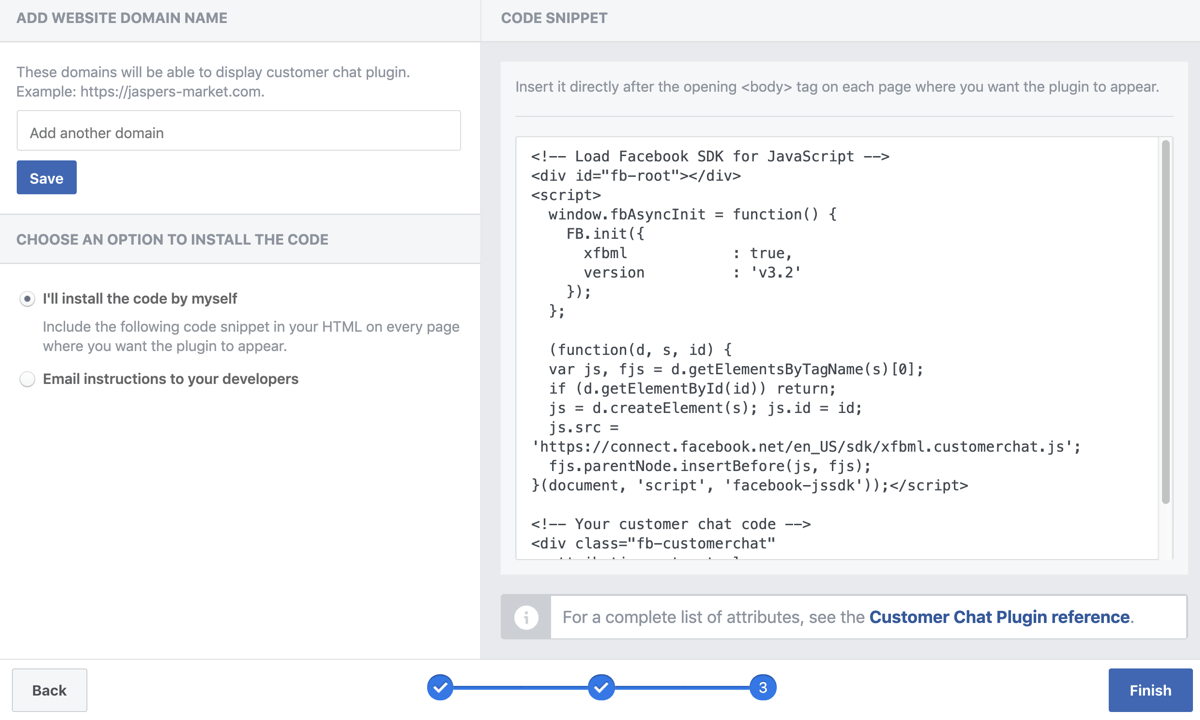1200x720 pixels.
Task: Click "if (d.getElementById(id)) return;" code line
Action: pos(692,388)
